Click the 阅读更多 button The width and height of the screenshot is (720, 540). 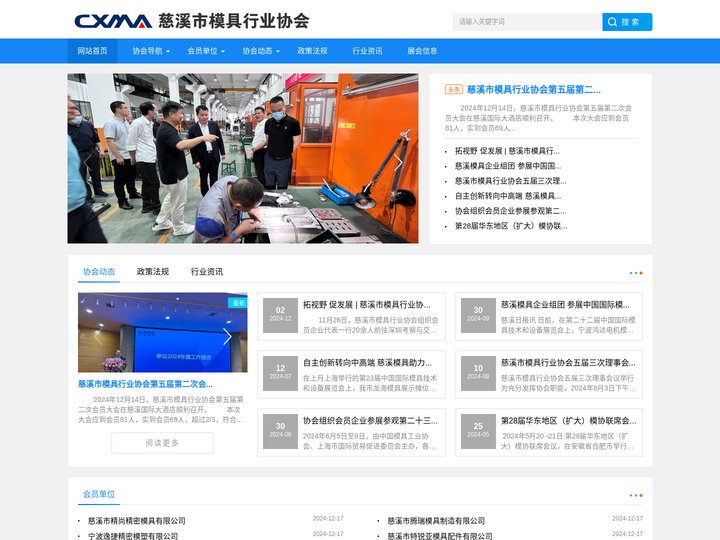163,443
